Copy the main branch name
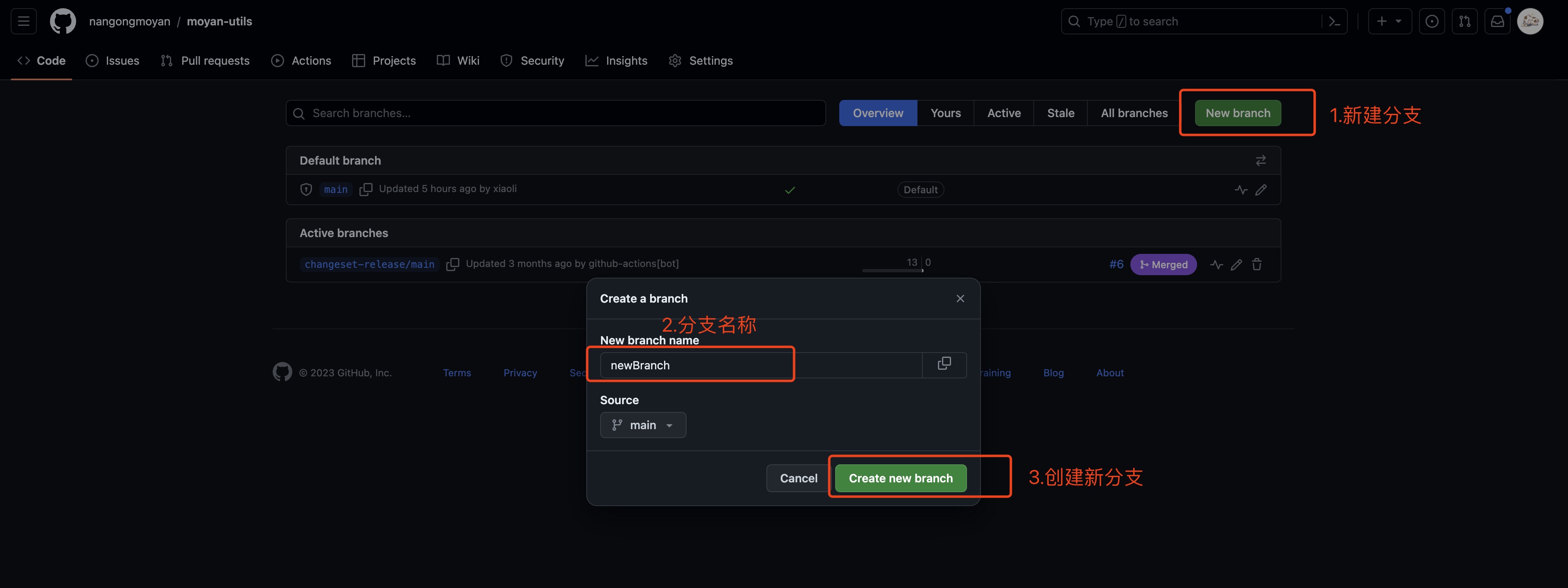Viewport: 1568px width, 588px height. [366, 189]
